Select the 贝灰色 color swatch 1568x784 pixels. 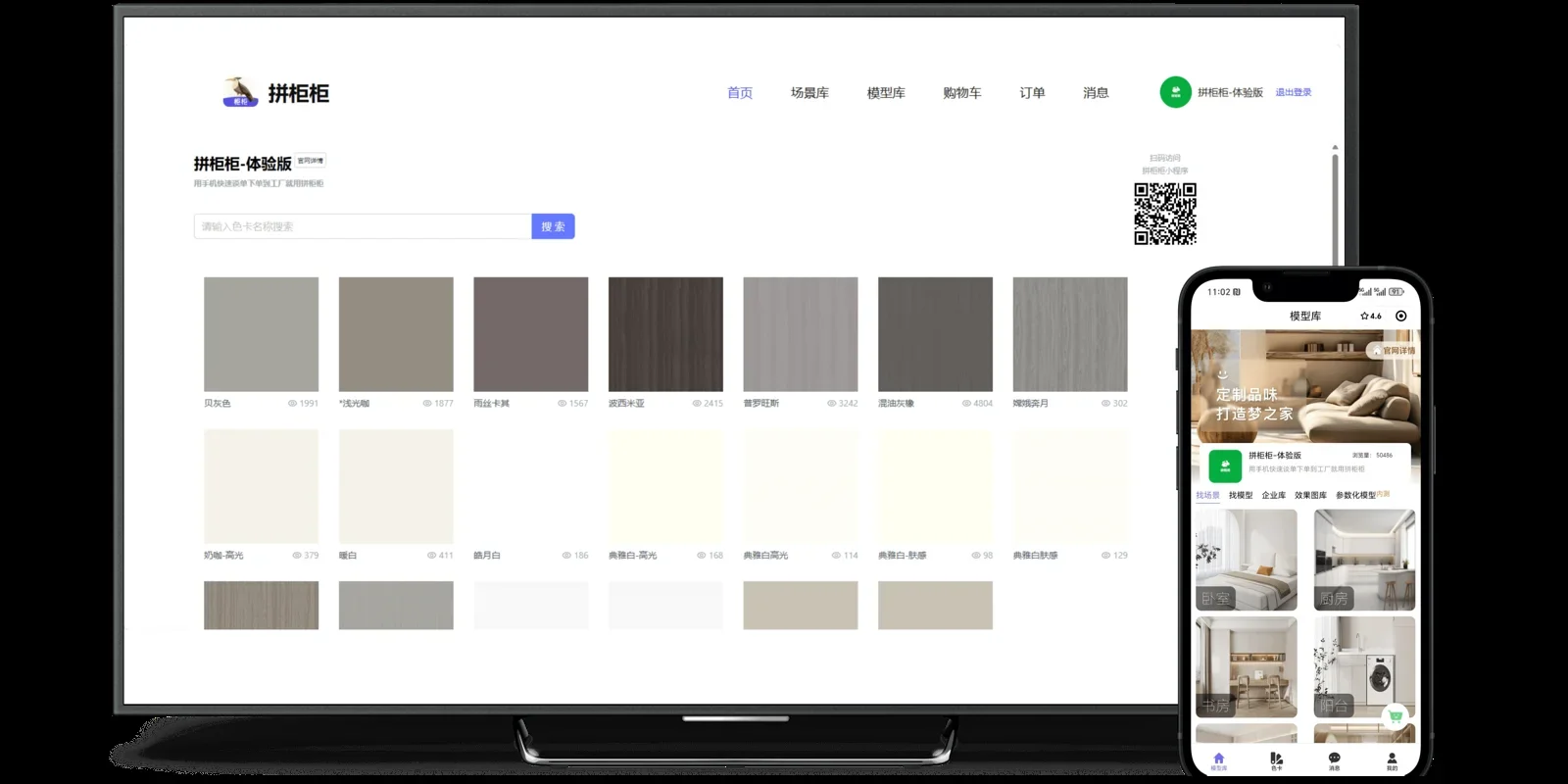(x=261, y=334)
